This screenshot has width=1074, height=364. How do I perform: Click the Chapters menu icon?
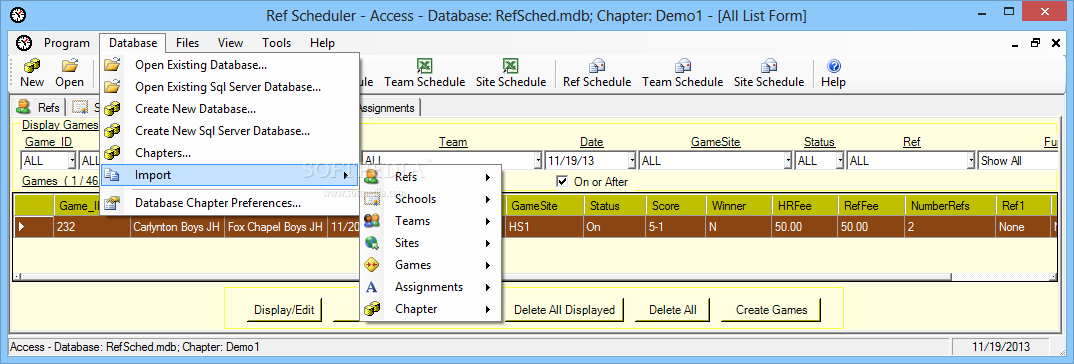point(112,153)
